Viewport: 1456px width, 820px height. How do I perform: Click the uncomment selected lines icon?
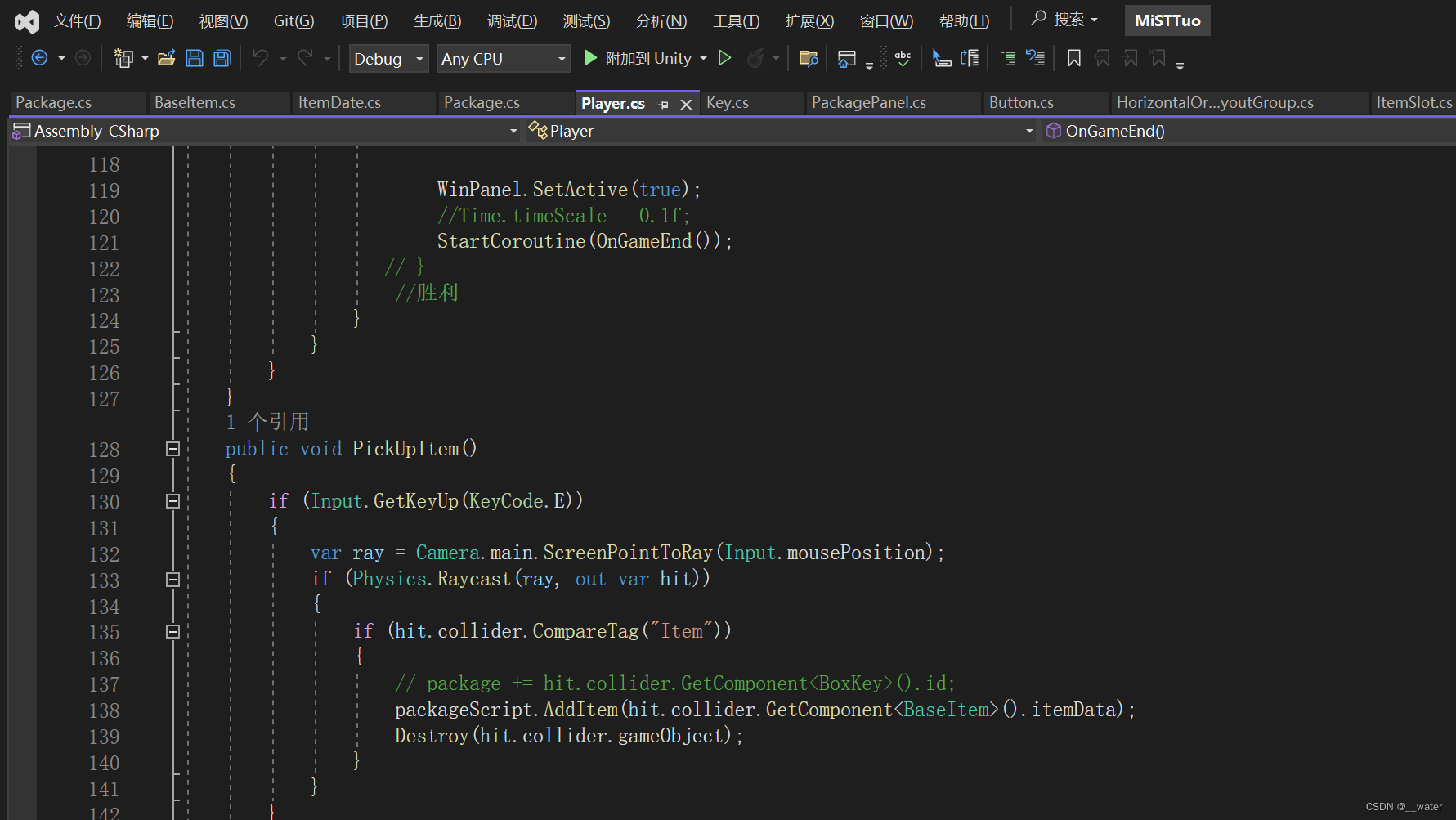pos(1036,58)
